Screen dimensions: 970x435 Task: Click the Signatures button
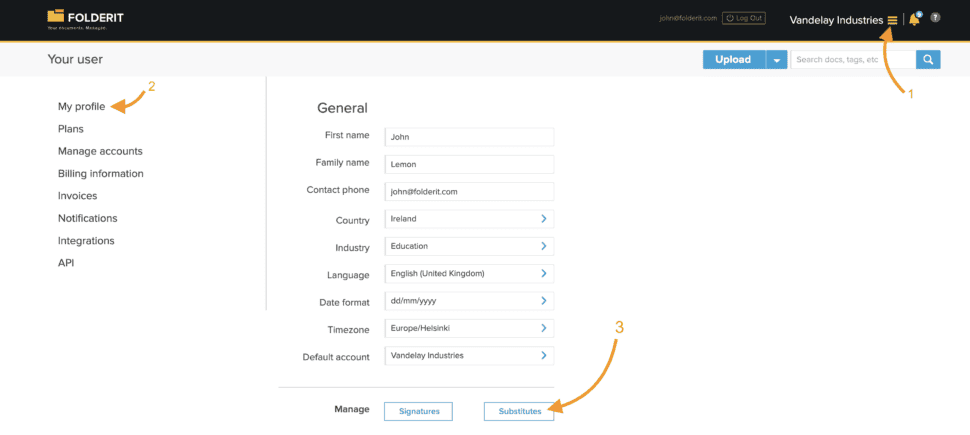418,411
